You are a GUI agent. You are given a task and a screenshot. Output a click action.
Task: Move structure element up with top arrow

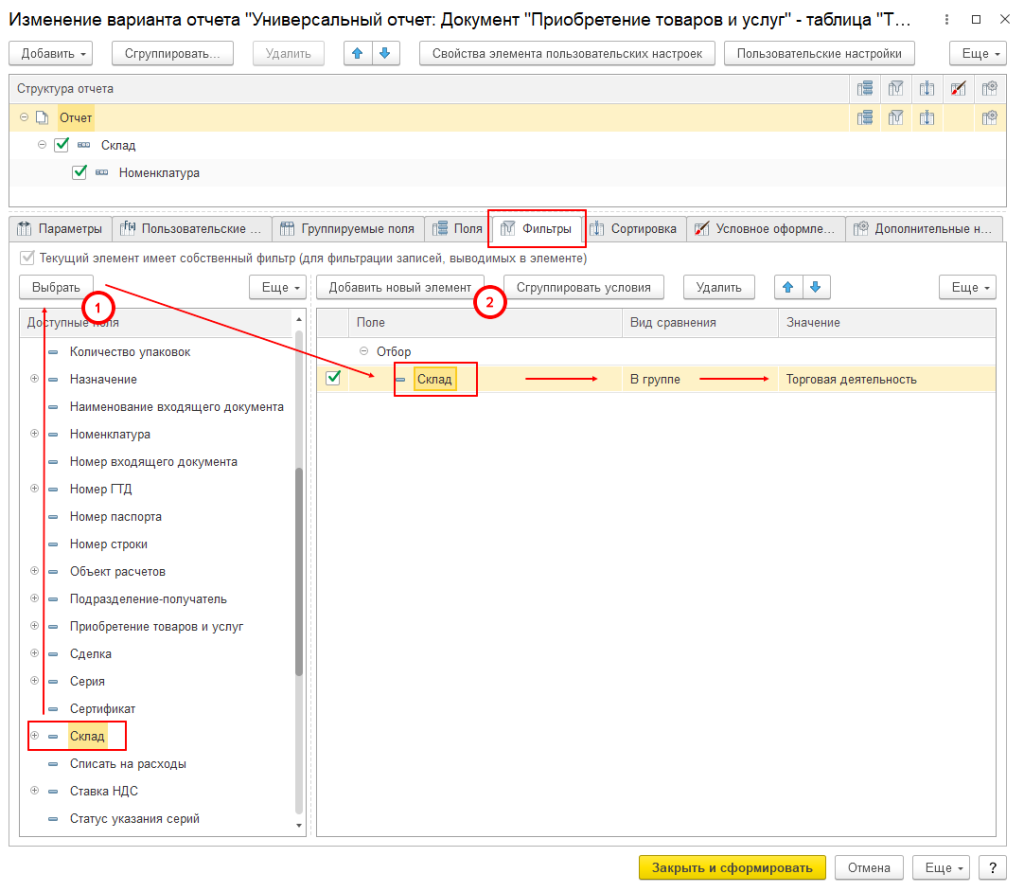point(358,54)
